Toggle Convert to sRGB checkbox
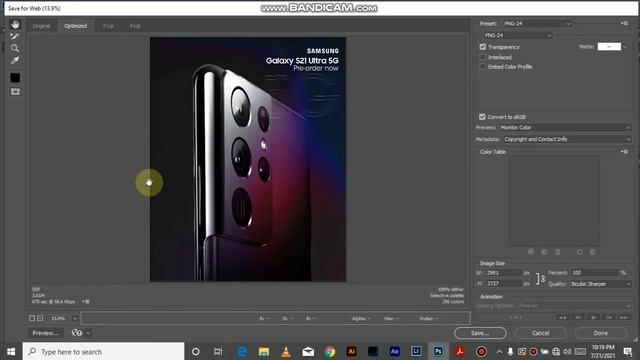Viewport: 640px width, 360px height. tap(482, 117)
